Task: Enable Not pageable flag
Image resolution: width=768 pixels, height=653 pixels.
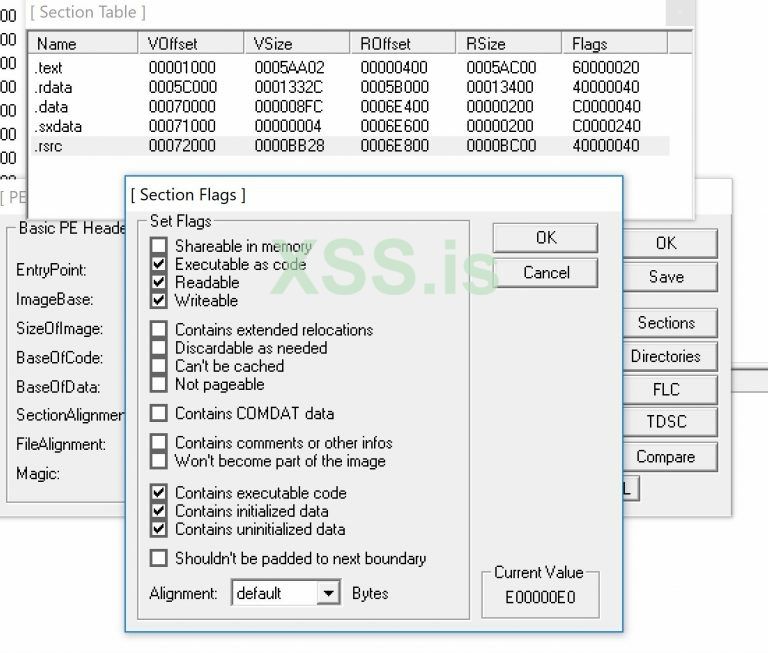Action: pos(159,384)
